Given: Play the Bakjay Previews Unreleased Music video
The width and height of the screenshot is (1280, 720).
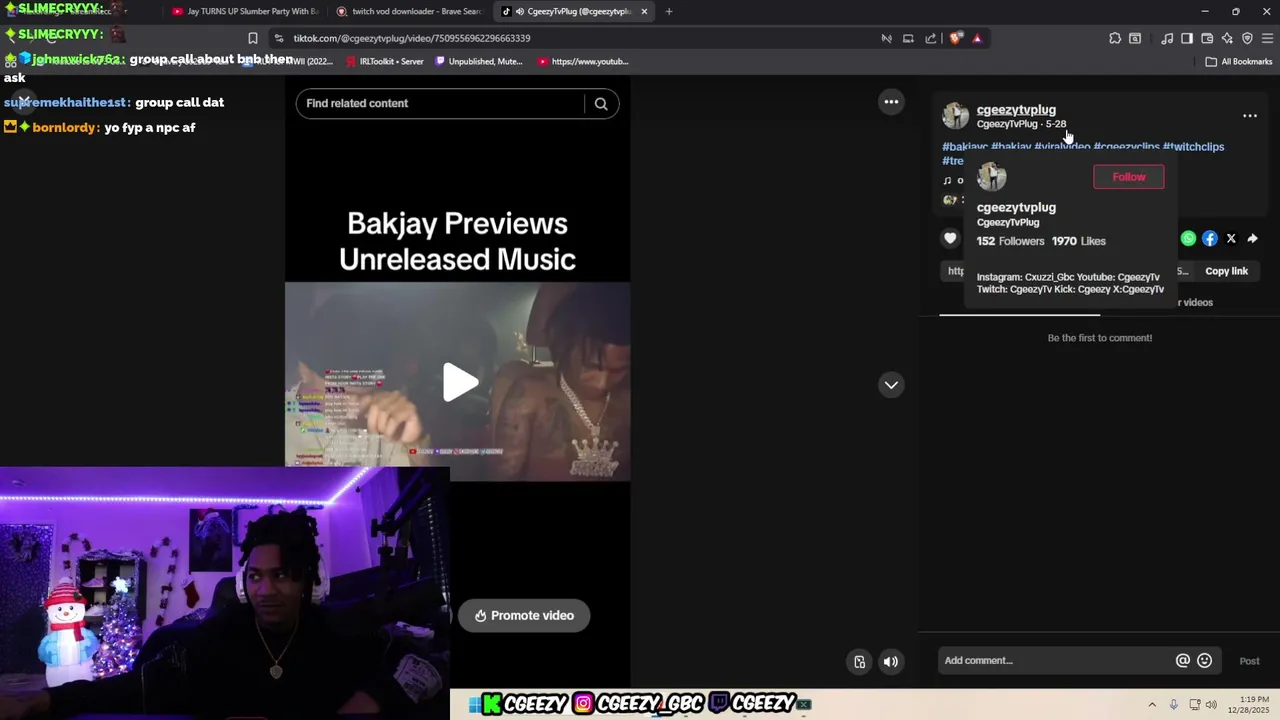Looking at the screenshot, I should tap(460, 382).
